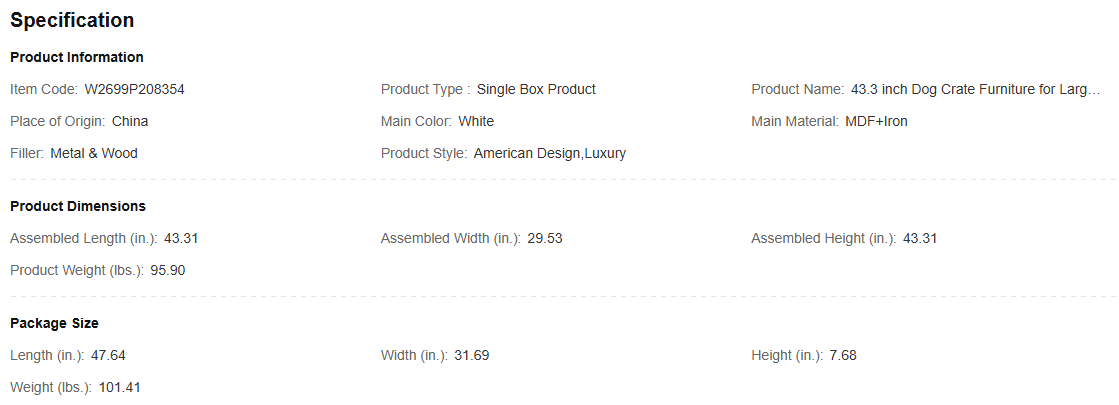Click the Product Dimensions section title
Viewport: 1119px width, 405px height.
(78, 206)
